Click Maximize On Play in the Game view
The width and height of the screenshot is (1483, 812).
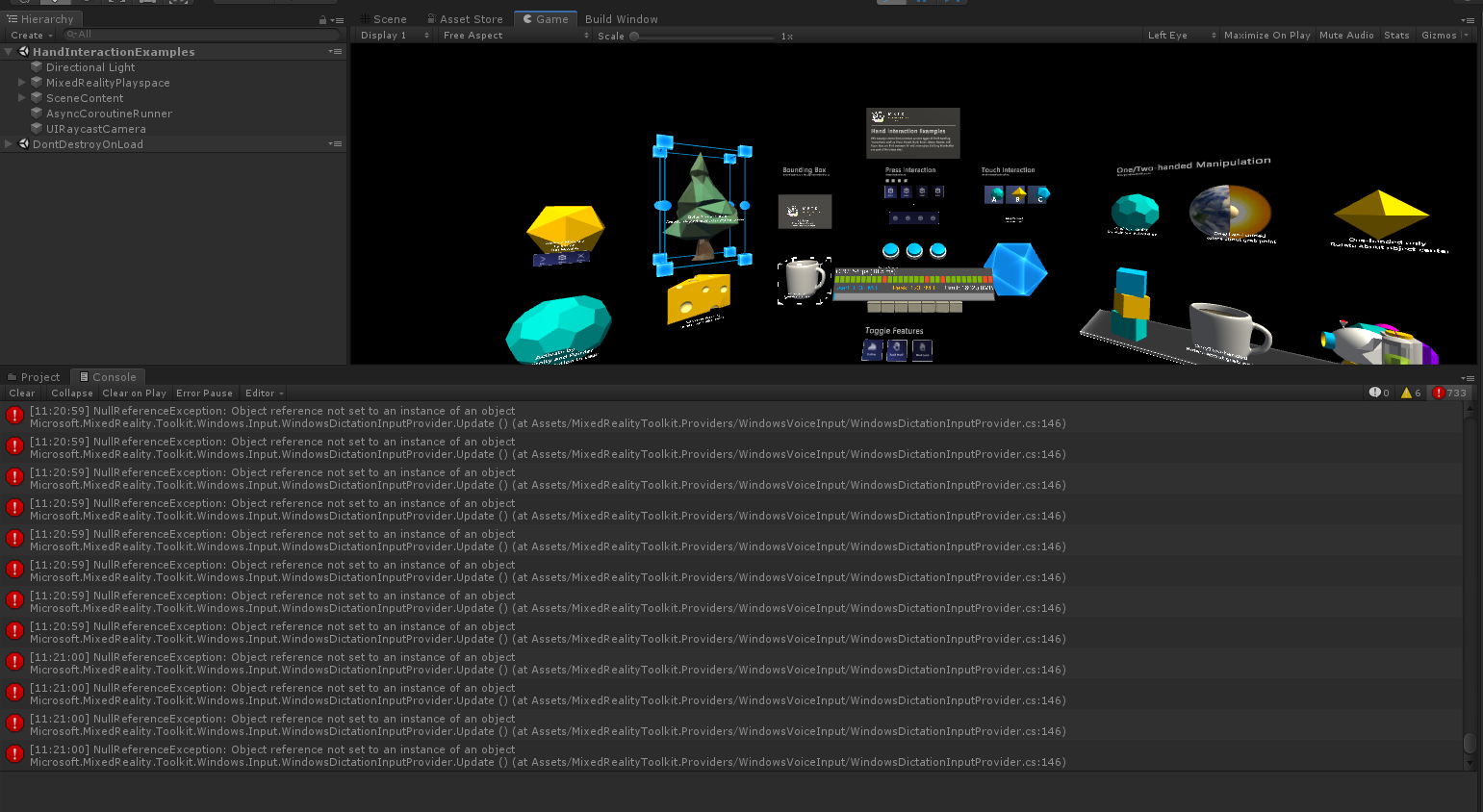click(x=1266, y=35)
